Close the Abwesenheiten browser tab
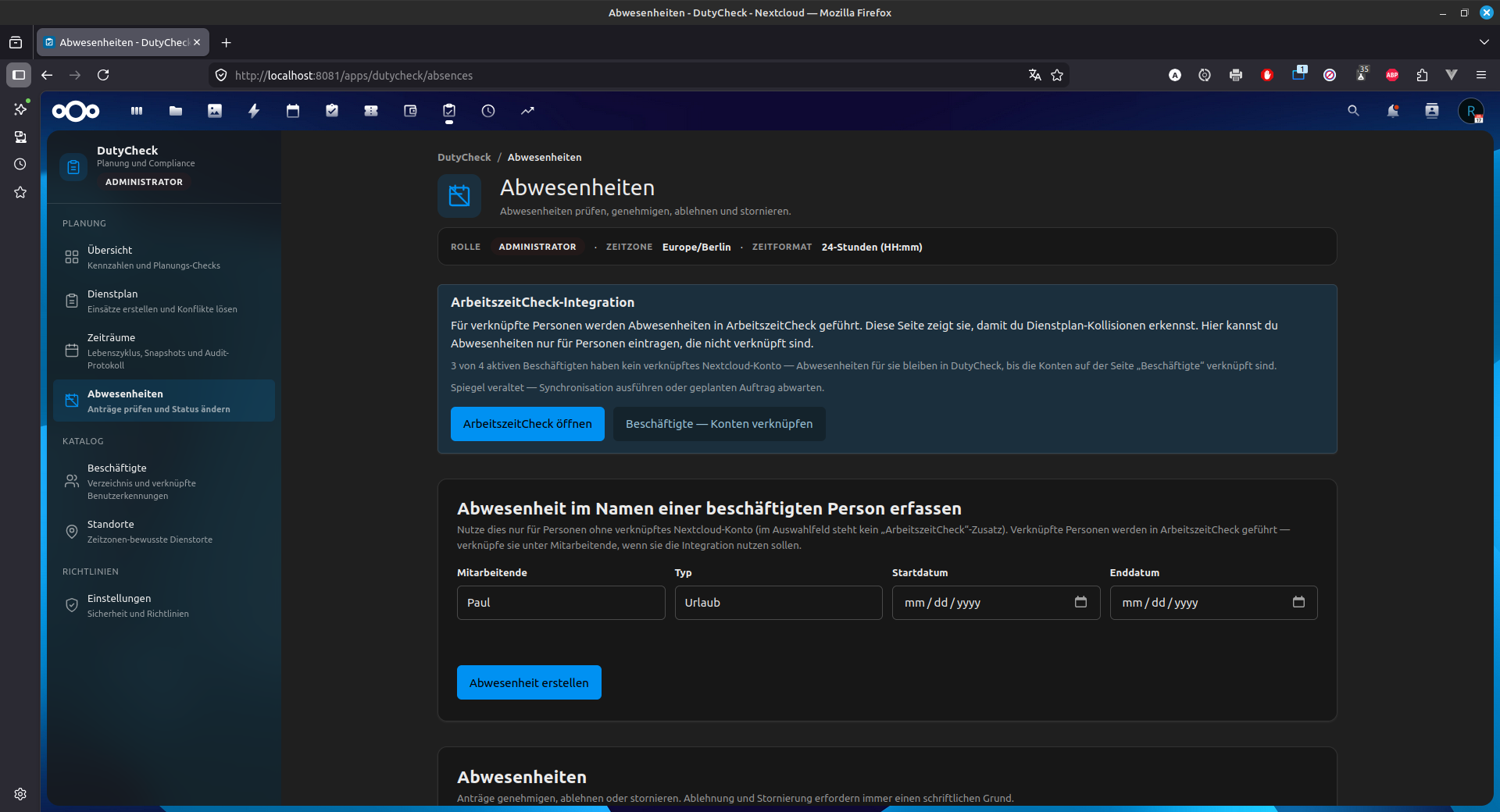Image resolution: width=1500 pixels, height=812 pixels. (x=197, y=42)
